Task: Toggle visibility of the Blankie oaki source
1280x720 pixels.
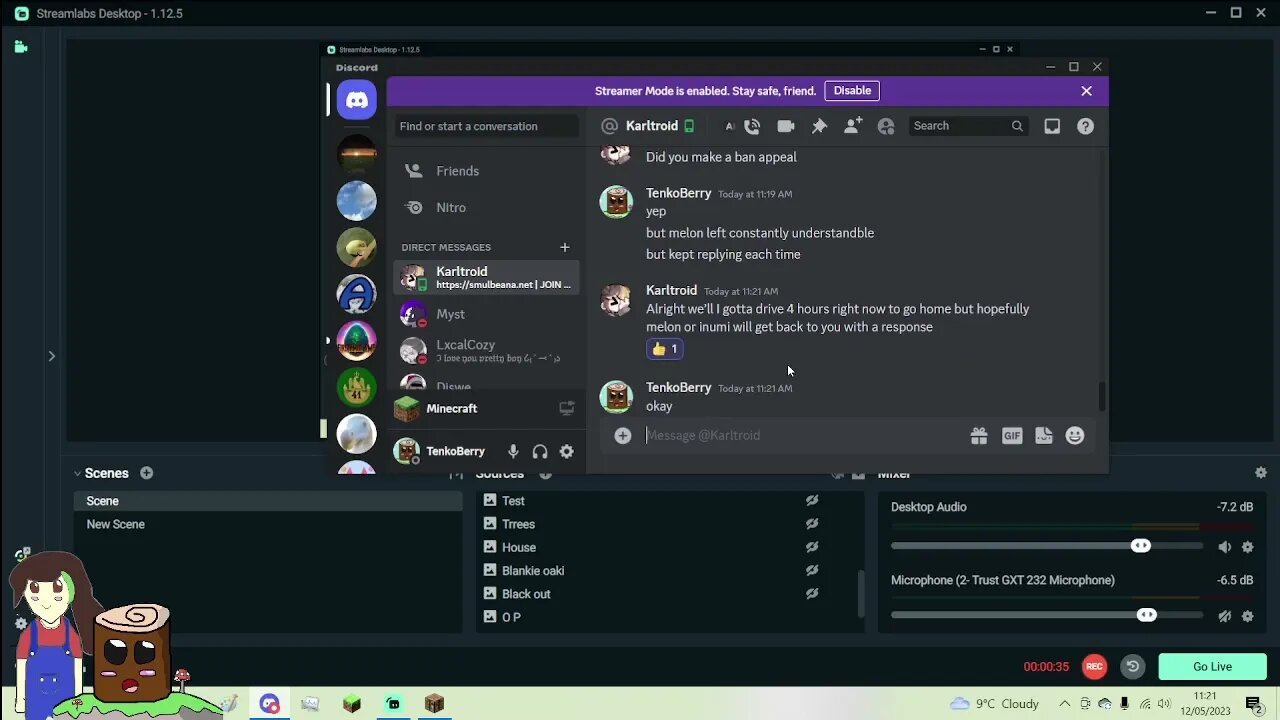Action: 812,571
